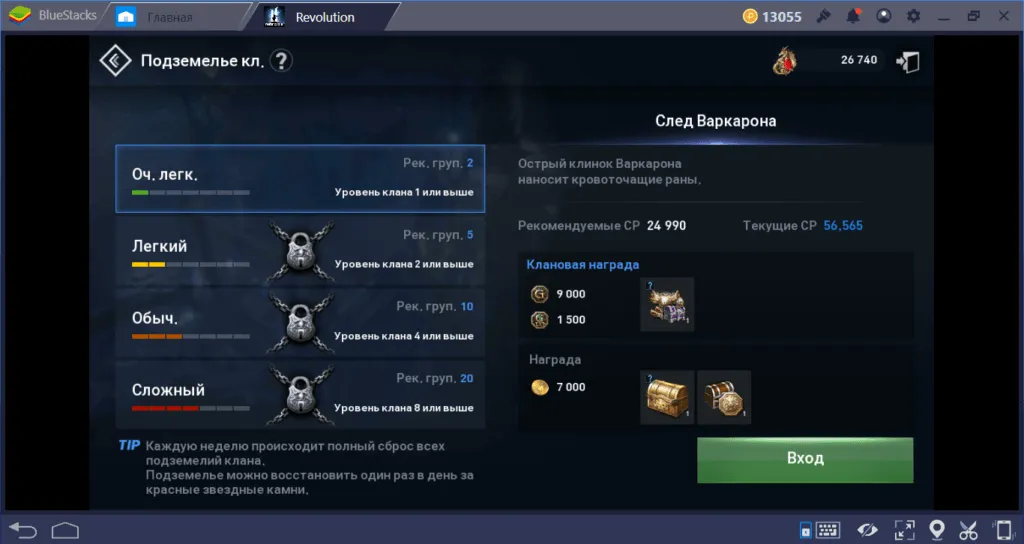This screenshot has height=544, width=1024.
Task: Select the locked Сложный difficulty
Action: tap(300, 394)
